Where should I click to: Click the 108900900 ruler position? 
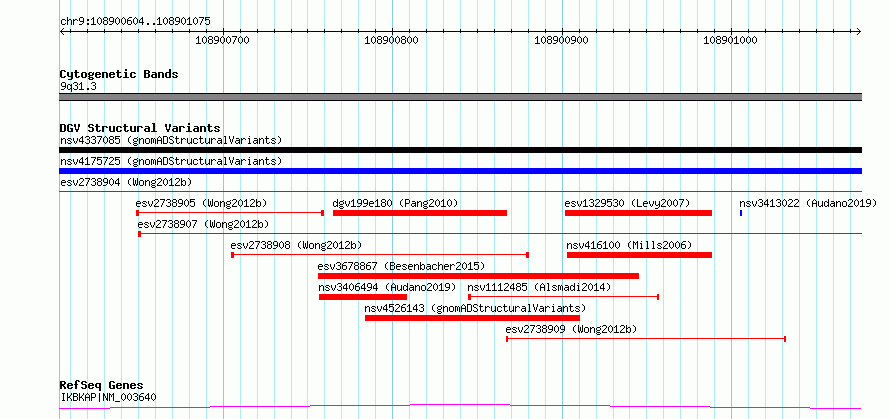[x=561, y=40]
